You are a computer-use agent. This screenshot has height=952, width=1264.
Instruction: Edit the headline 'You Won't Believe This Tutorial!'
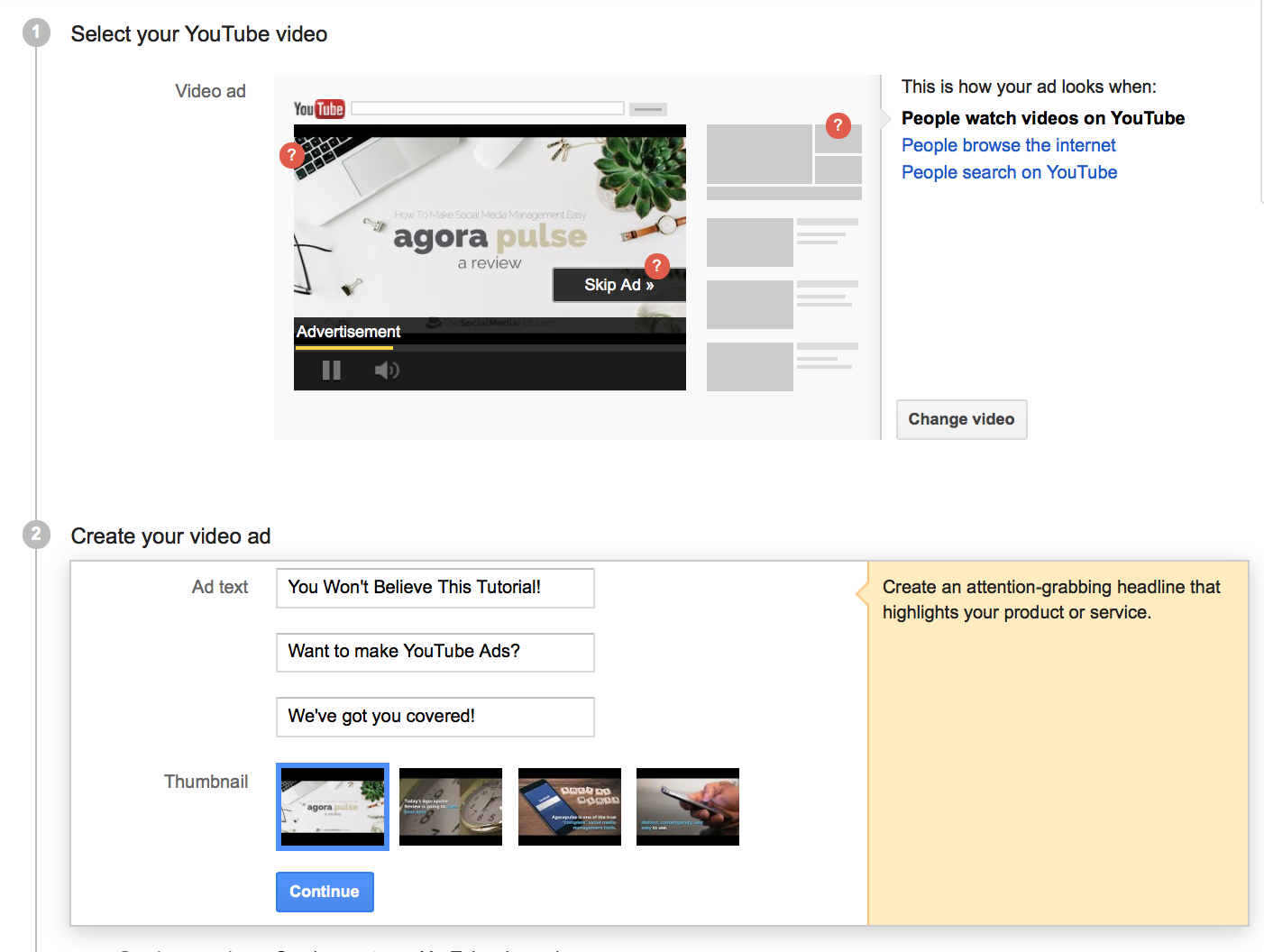click(435, 588)
